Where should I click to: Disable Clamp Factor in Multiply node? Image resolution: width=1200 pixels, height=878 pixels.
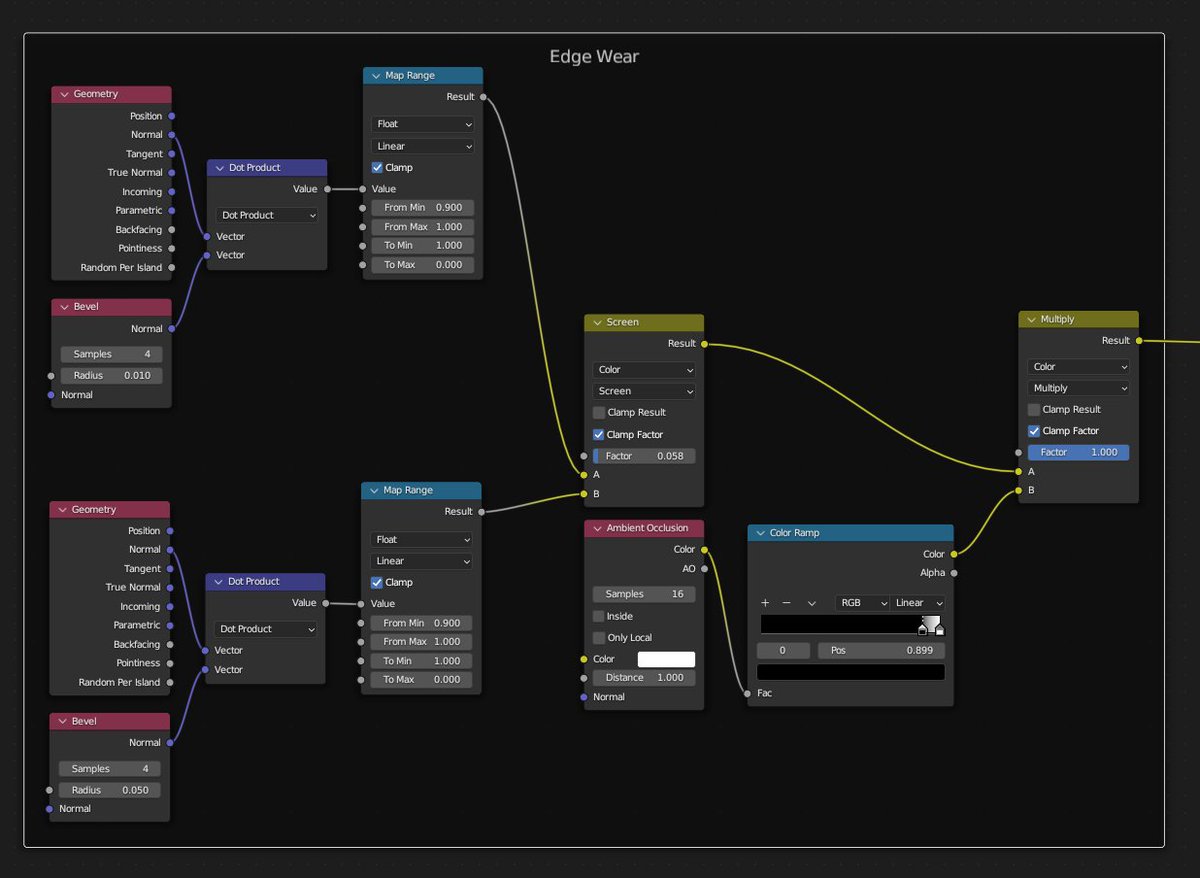coord(1034,431)
